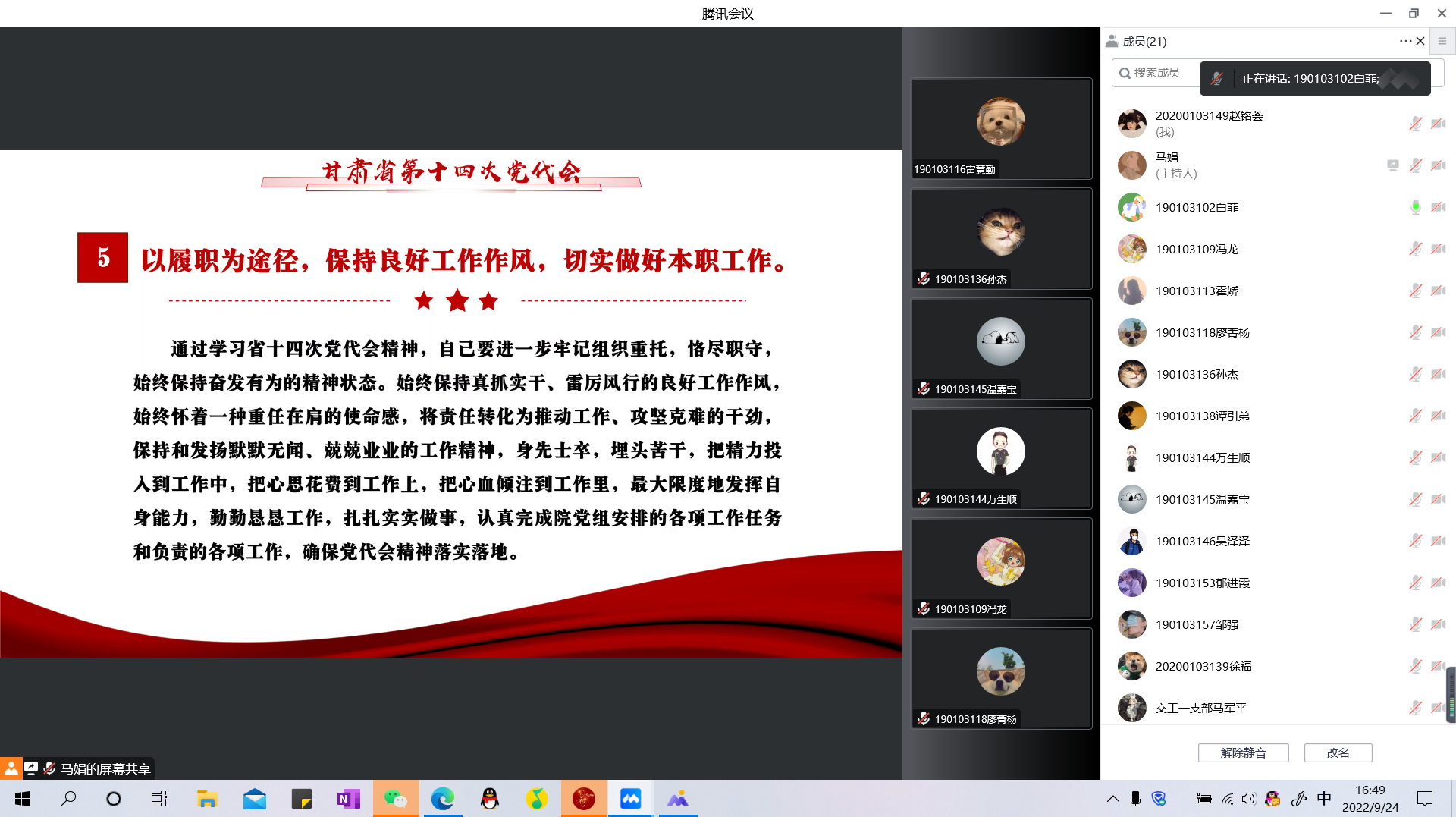
Task: Show hidden icons in system tray
Action: (x=1112, y=799)
